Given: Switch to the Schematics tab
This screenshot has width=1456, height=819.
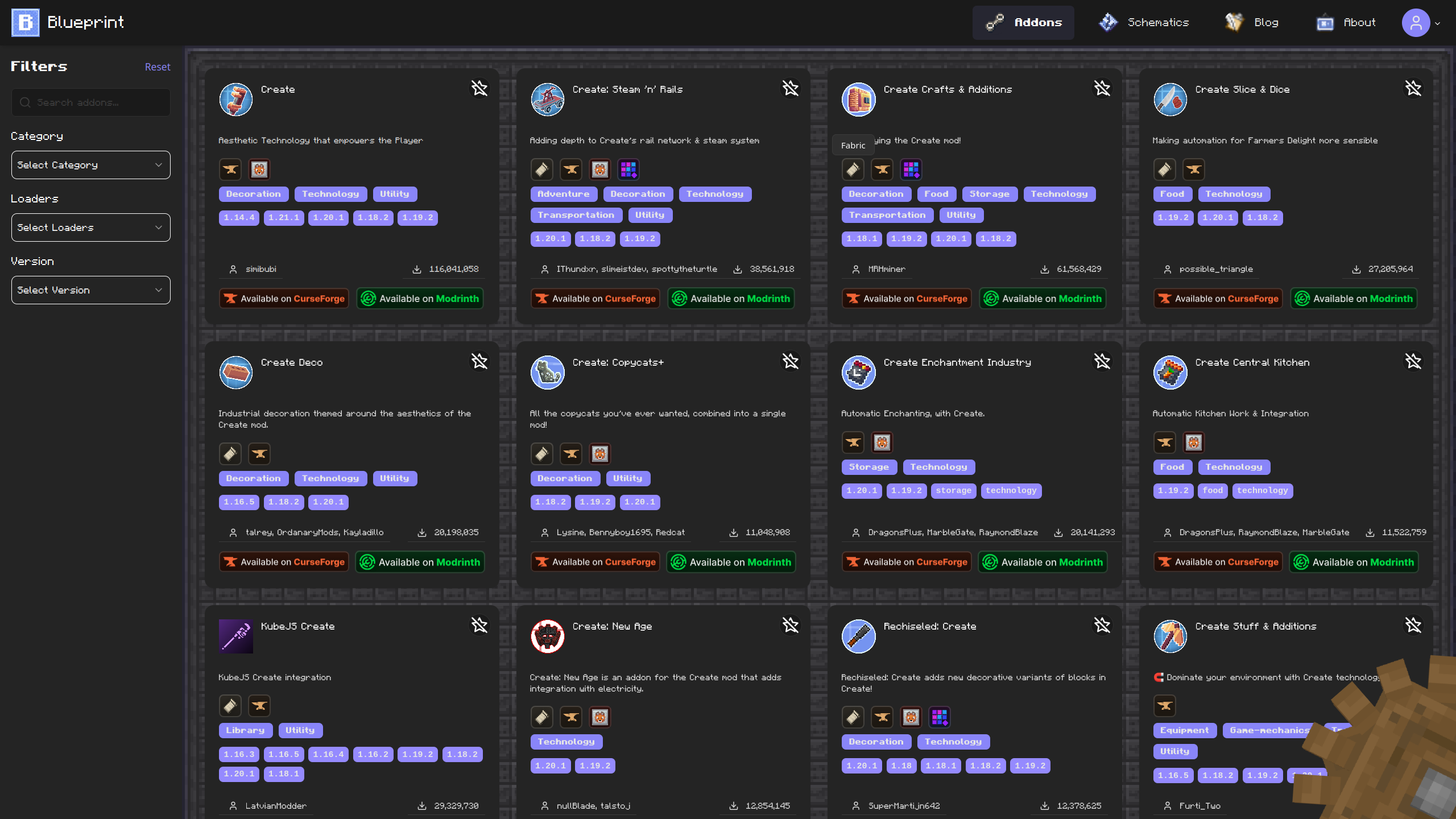Looking at the screenshot, I should [1144, 23].
